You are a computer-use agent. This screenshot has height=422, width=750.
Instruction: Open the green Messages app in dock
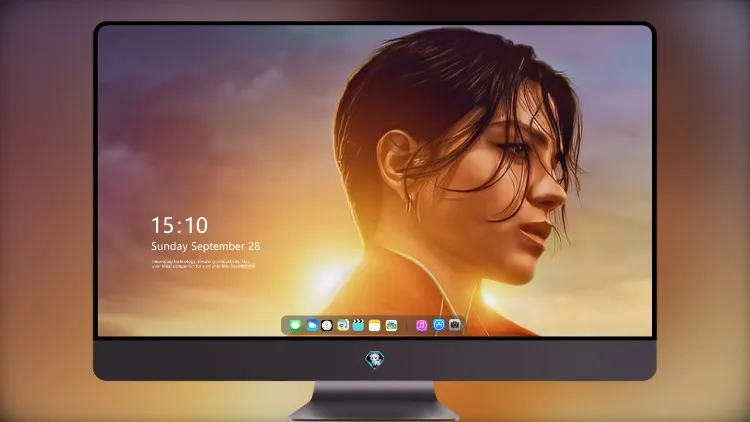click(x=295, y=325)
